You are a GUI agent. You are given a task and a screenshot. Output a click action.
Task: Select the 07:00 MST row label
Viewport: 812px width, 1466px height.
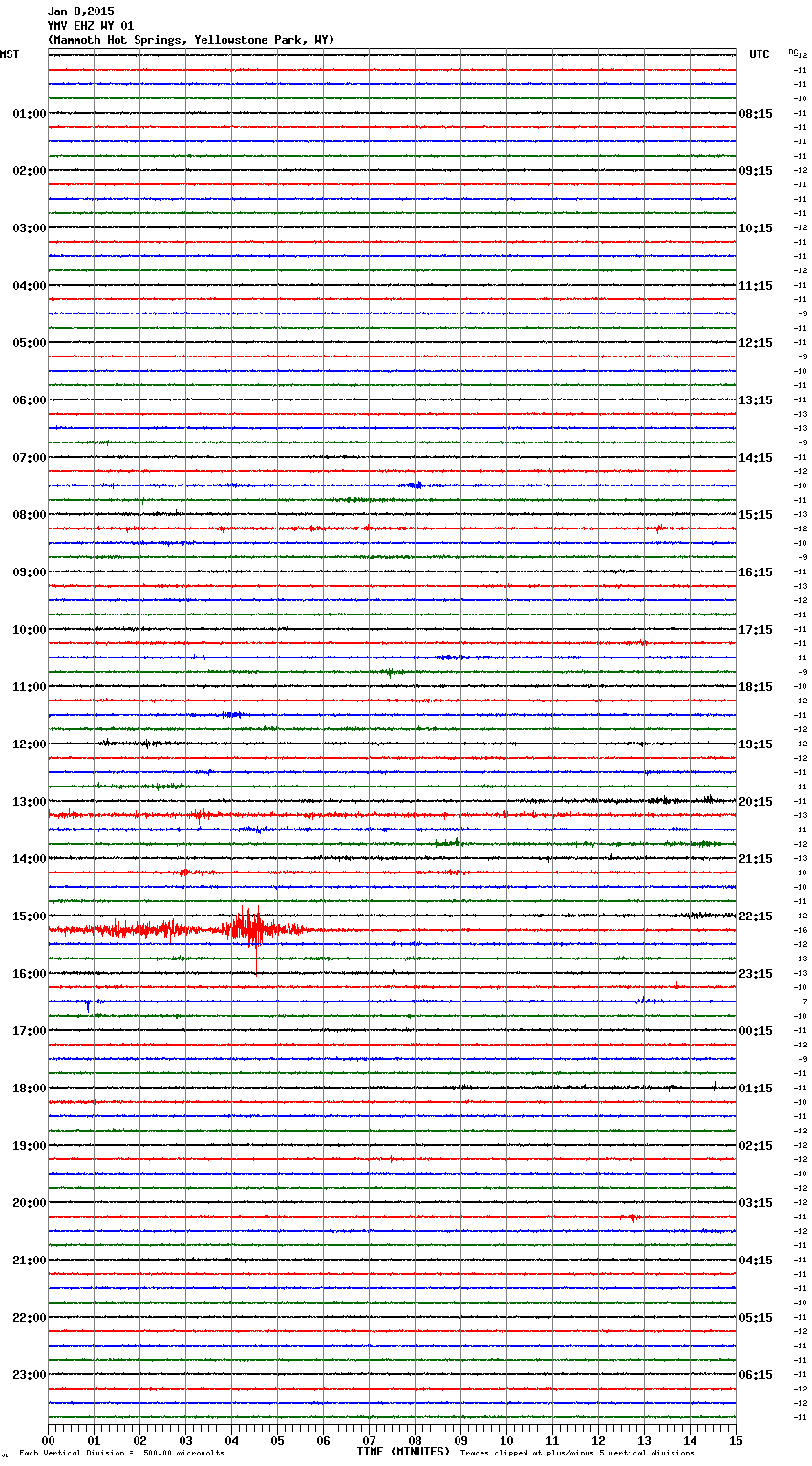(x=30, y=458)
